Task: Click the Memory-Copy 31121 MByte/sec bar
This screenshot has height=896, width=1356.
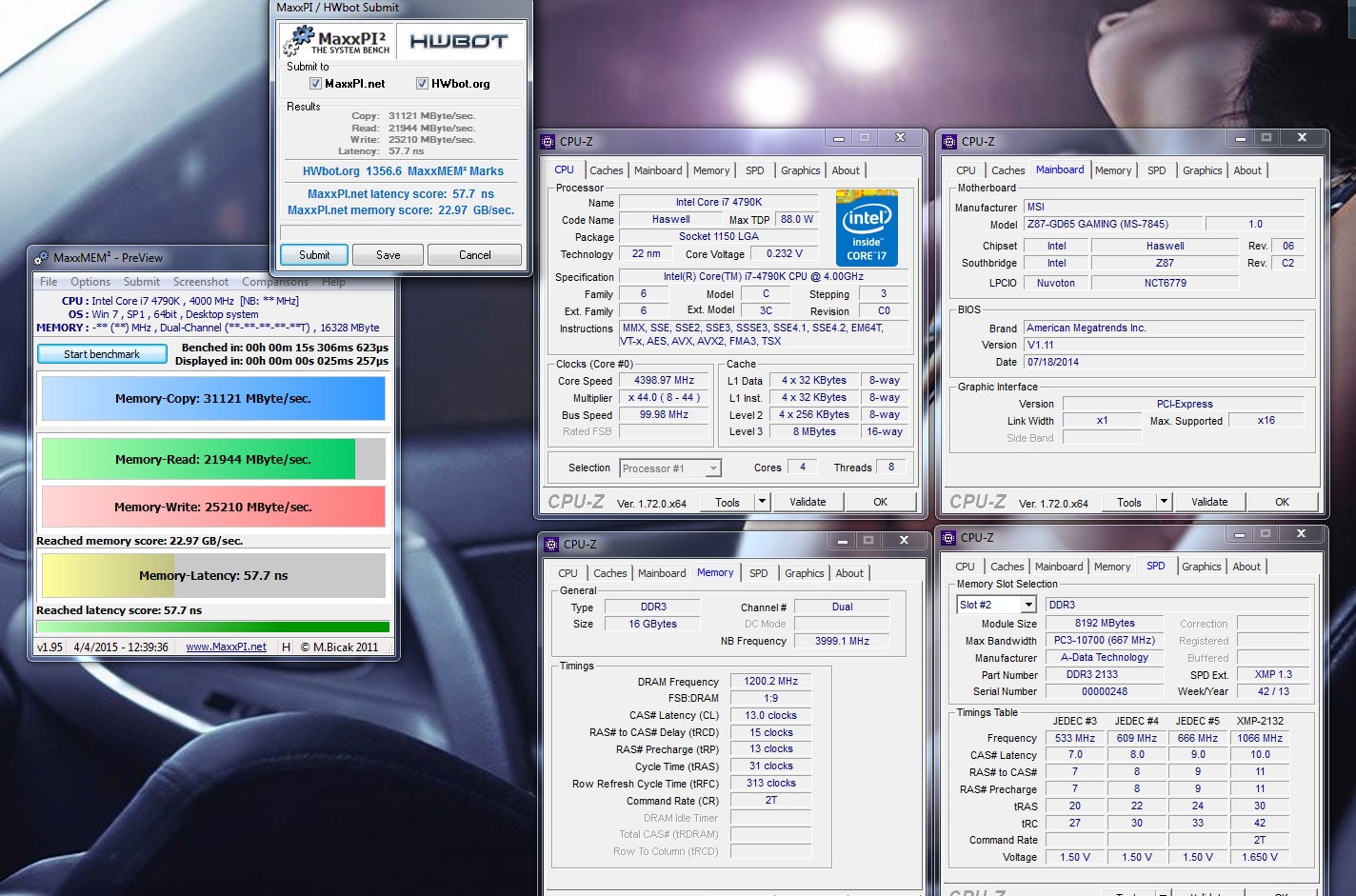Action: coord(213,399)
